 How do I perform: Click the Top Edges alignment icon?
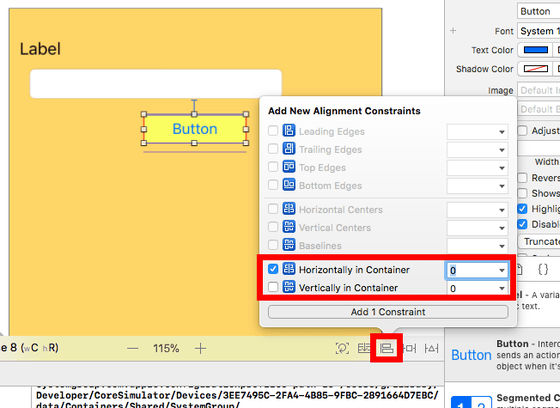point(289,167)
